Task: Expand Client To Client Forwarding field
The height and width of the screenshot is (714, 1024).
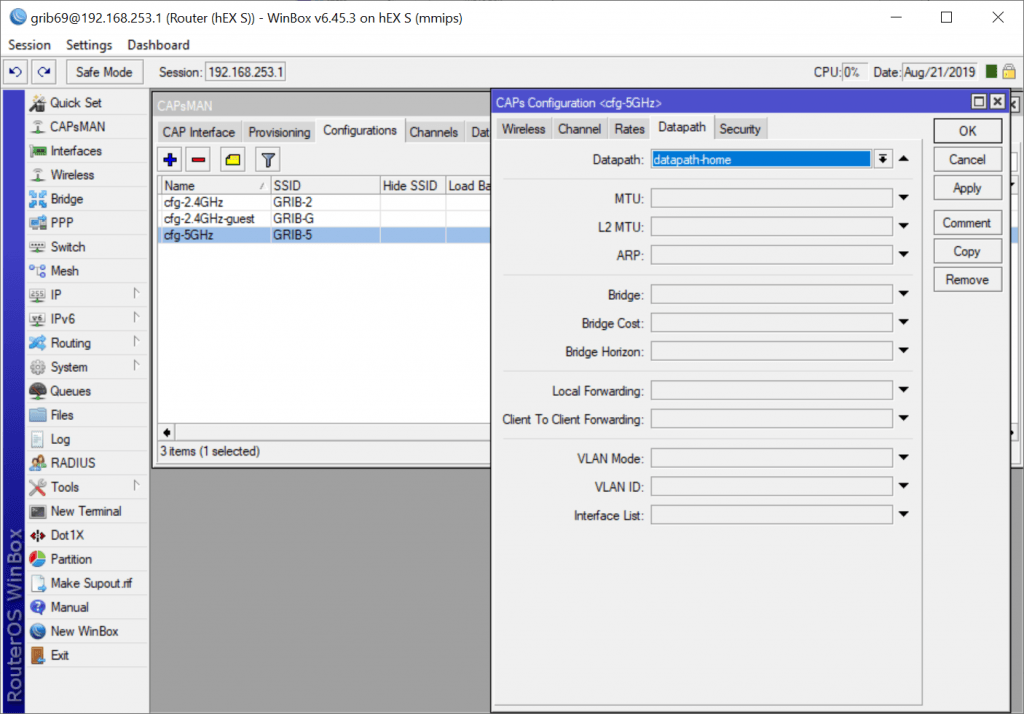Action: point(904,418)
